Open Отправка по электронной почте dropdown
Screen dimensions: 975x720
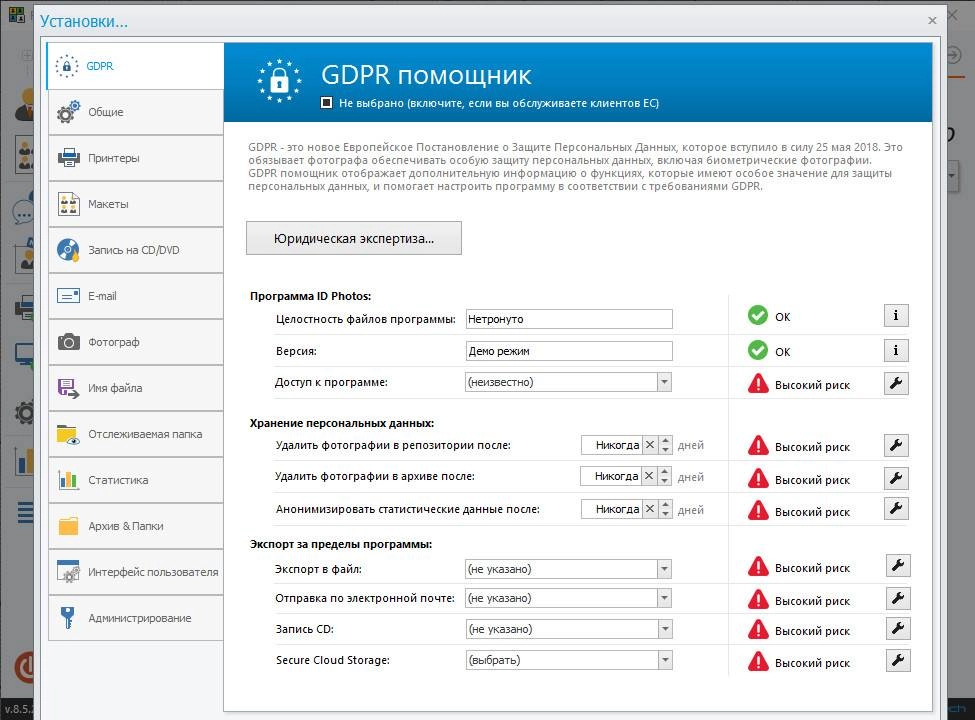(x=664, y=598)
